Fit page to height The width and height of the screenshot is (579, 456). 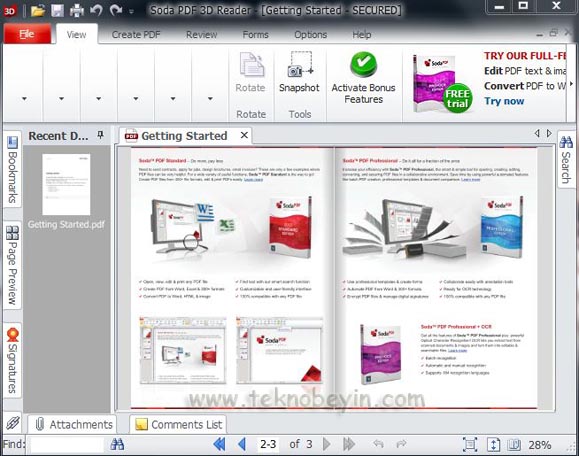point(493,445)
